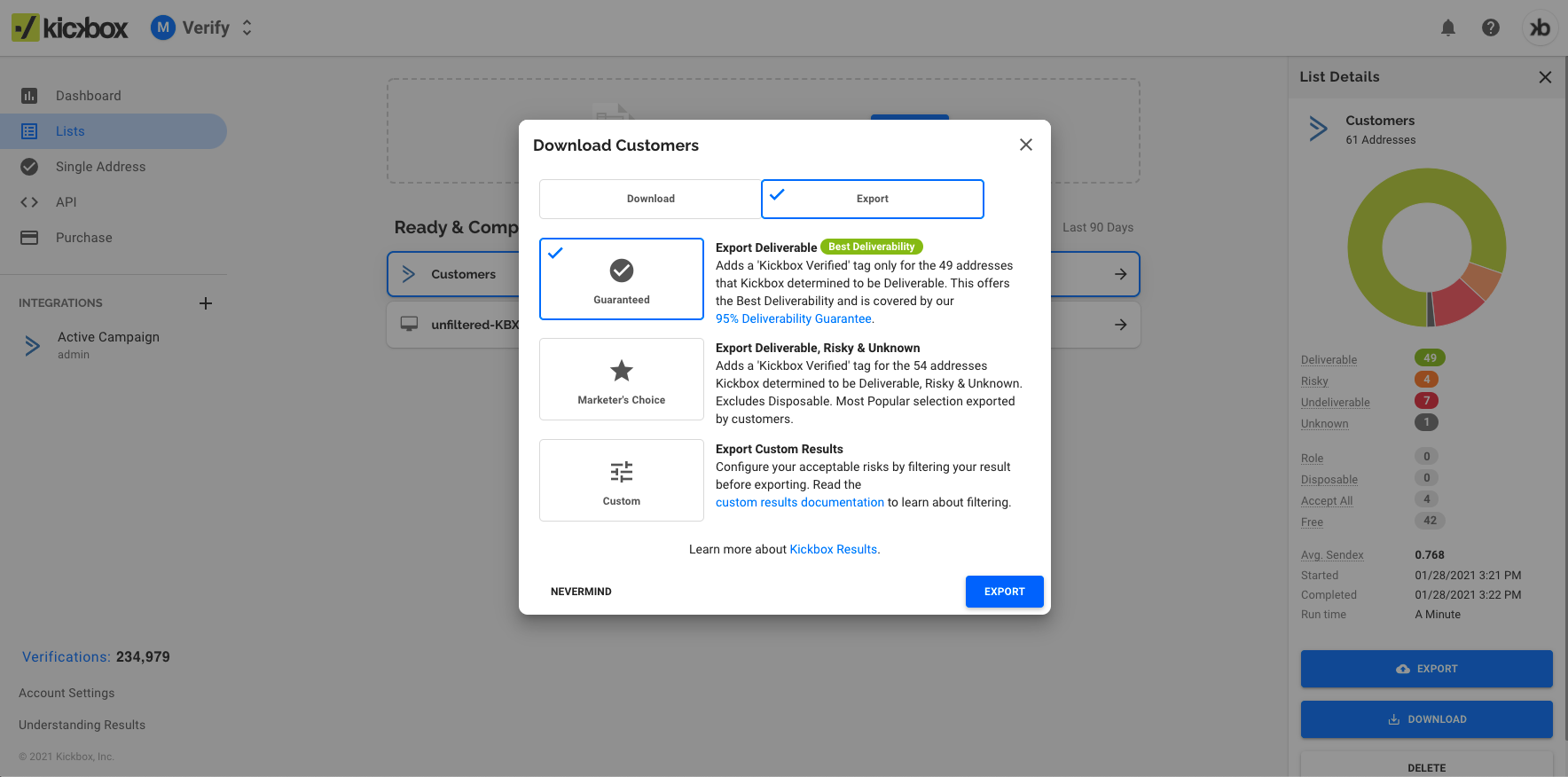Select the Export tab
Viewport: 1568px width, 777px height.
873,199
